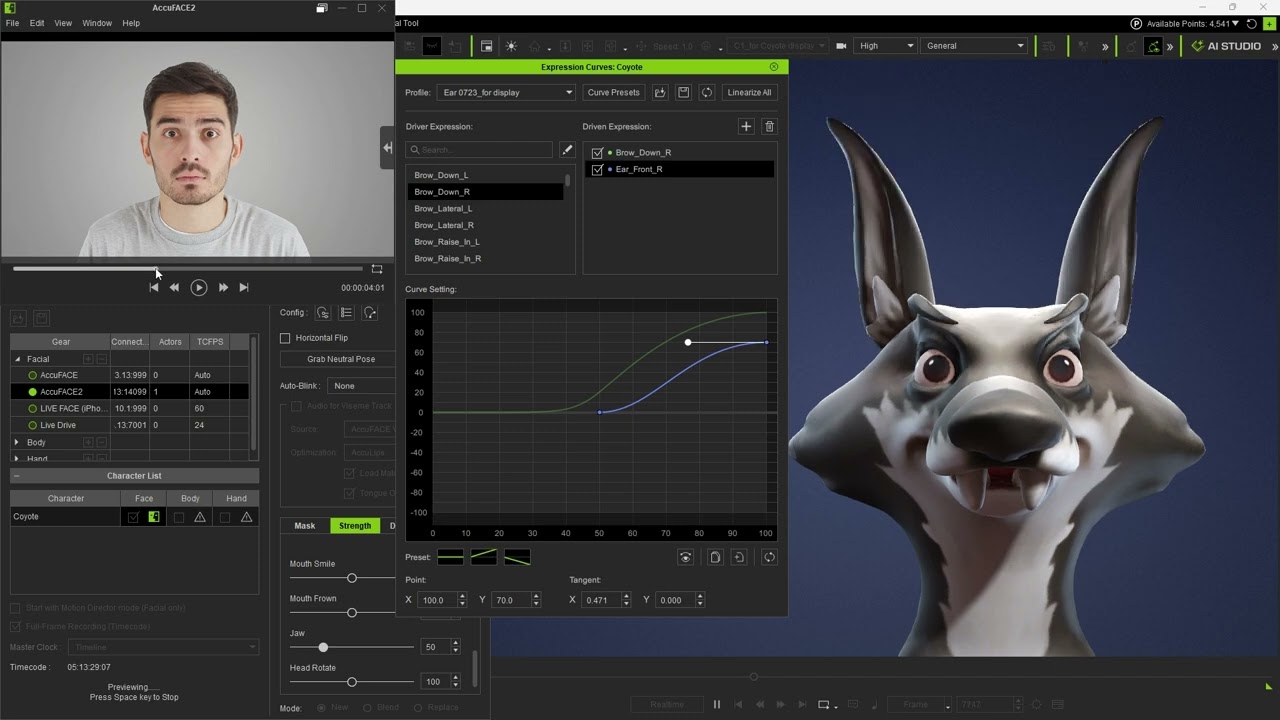Delete the selected driven expression
This screenshot has height=720, width=1280.
769,126
